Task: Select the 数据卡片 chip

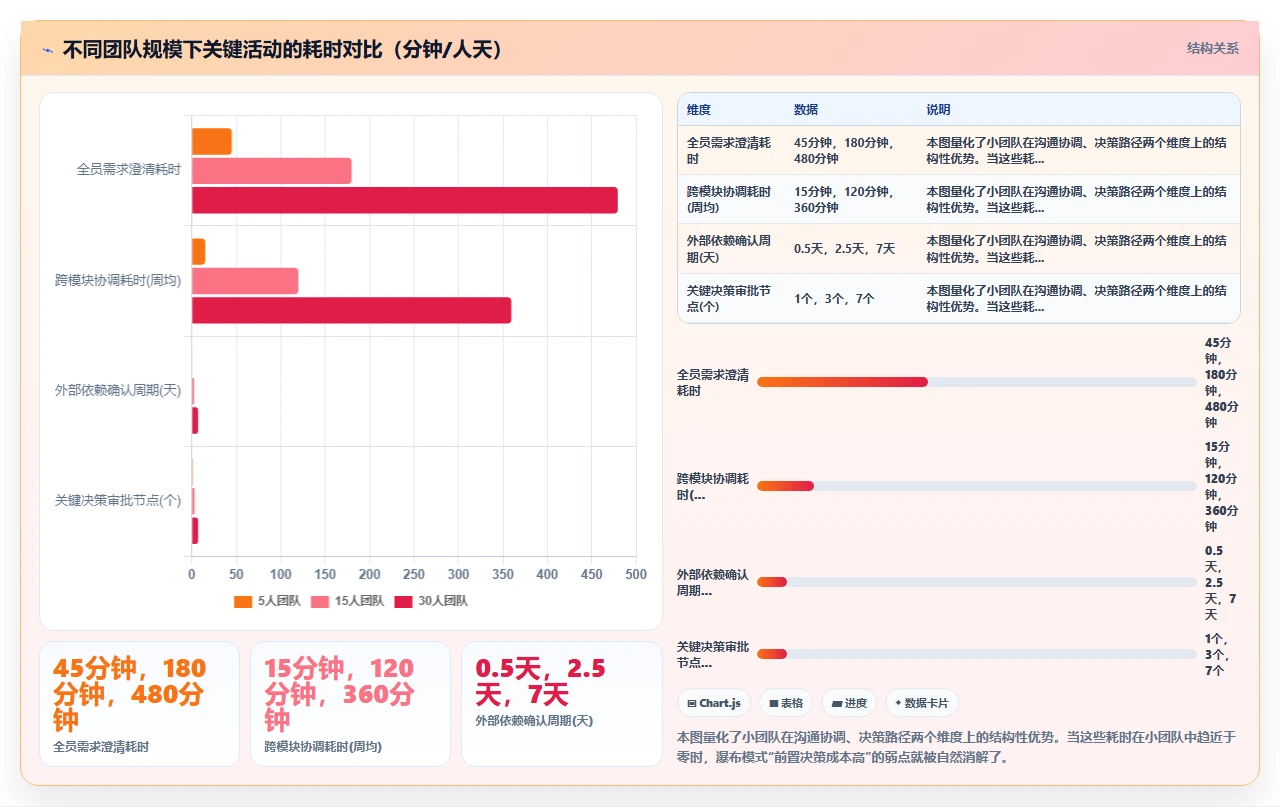Action: [922, 703]
